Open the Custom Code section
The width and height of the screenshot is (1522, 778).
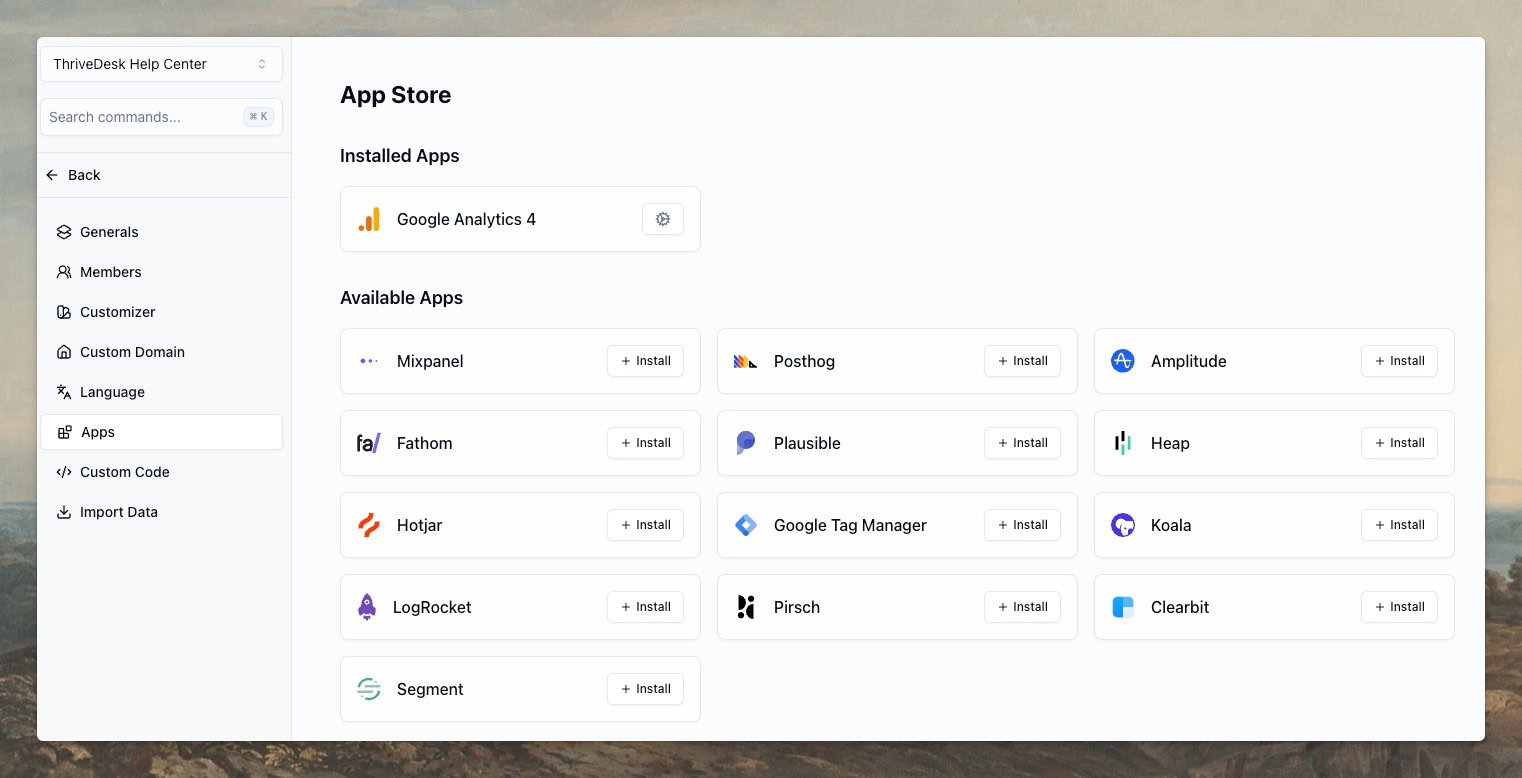point(162,472)
